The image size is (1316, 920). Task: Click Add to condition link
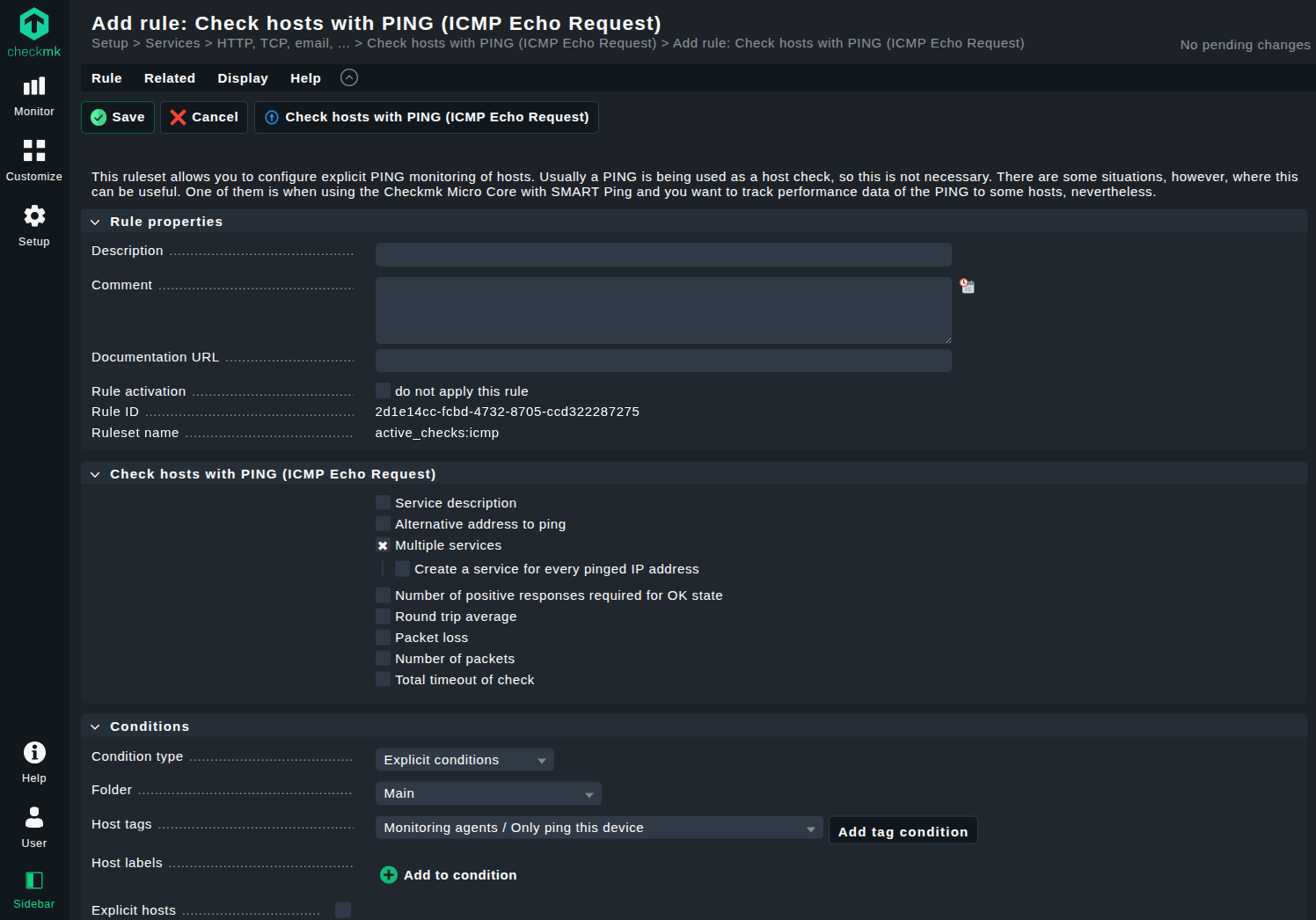(x=460, y=875)
